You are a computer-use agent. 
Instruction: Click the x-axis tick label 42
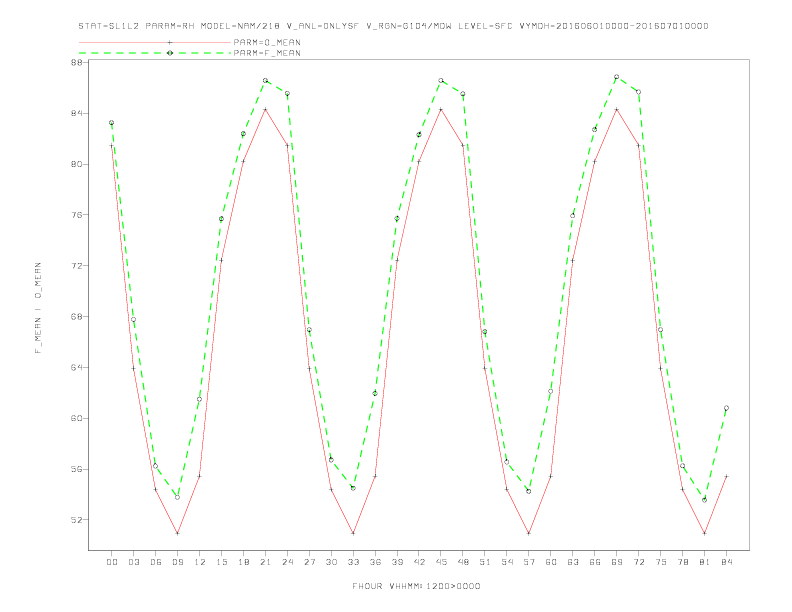tap(419, 562)
